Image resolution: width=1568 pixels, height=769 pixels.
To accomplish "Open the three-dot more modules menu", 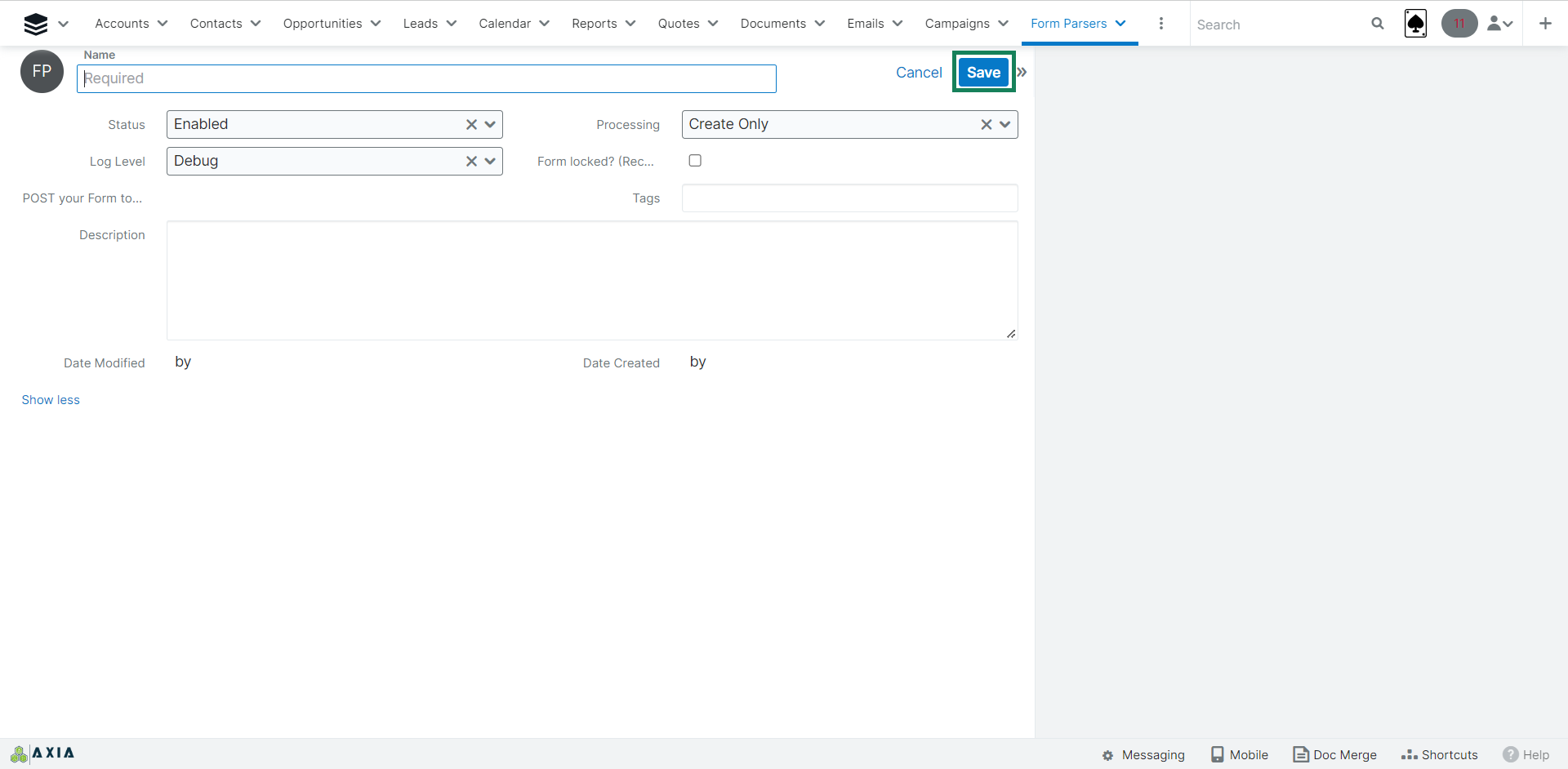I will coord(1160,24).
